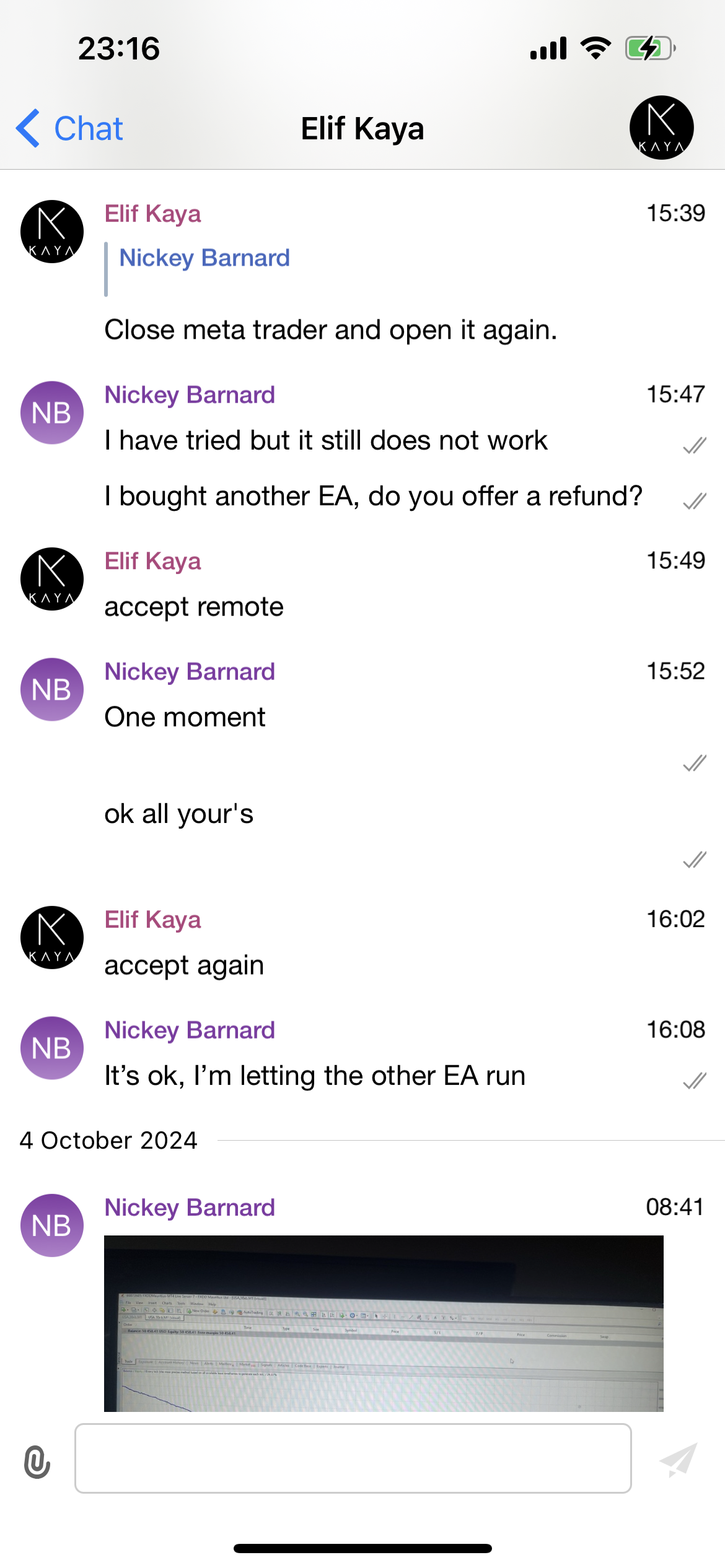Focus the message text input field

tap(353, 1458)
